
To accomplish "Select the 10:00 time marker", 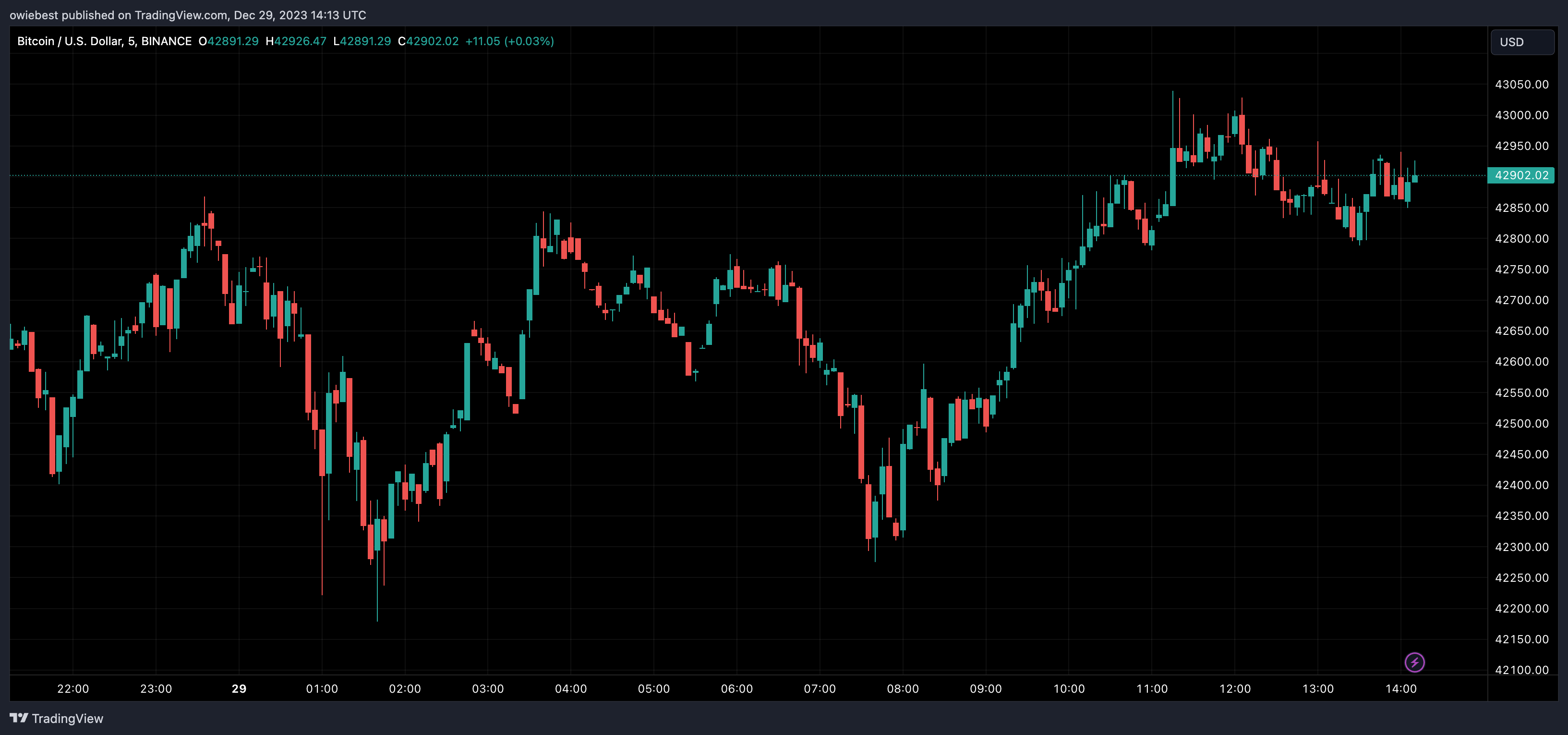I will (x=1069, y=689).
